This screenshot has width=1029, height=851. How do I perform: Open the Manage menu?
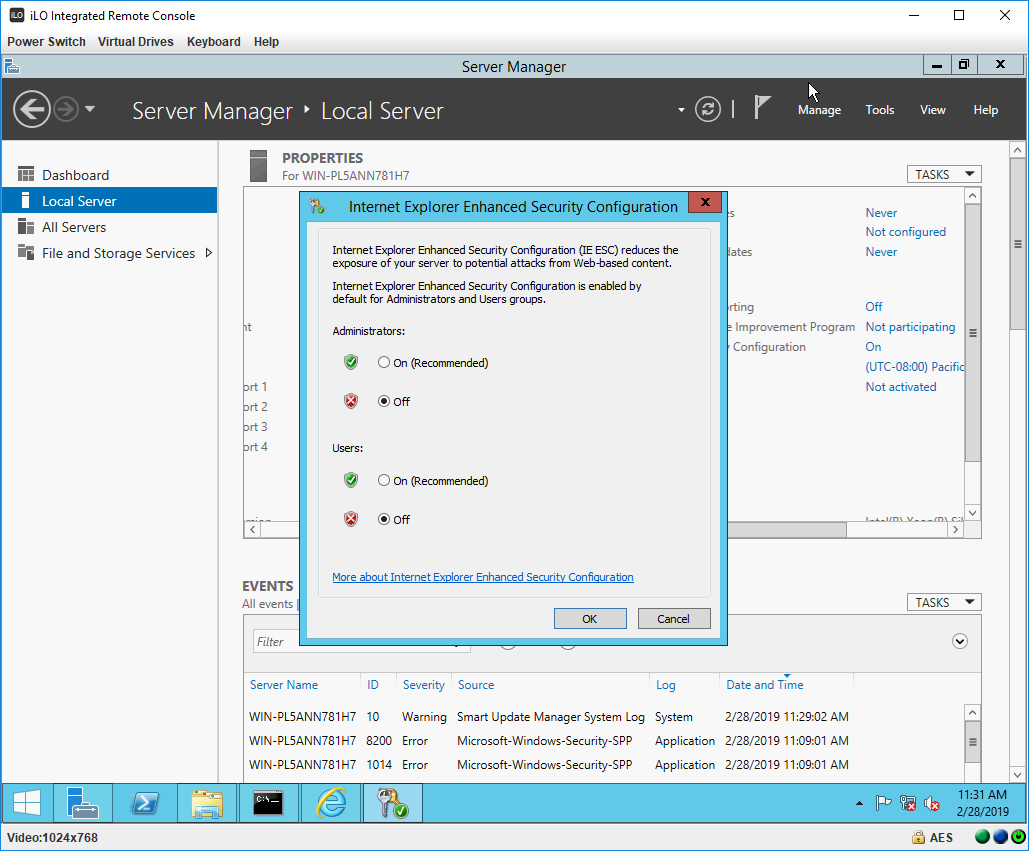[819, 110]
